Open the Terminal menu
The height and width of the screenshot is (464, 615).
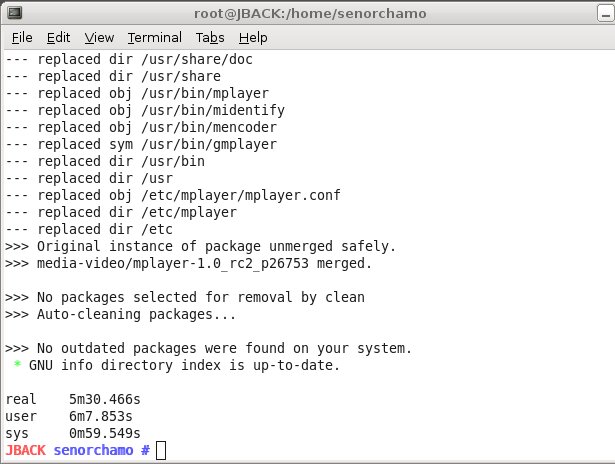tap(155, 38)
